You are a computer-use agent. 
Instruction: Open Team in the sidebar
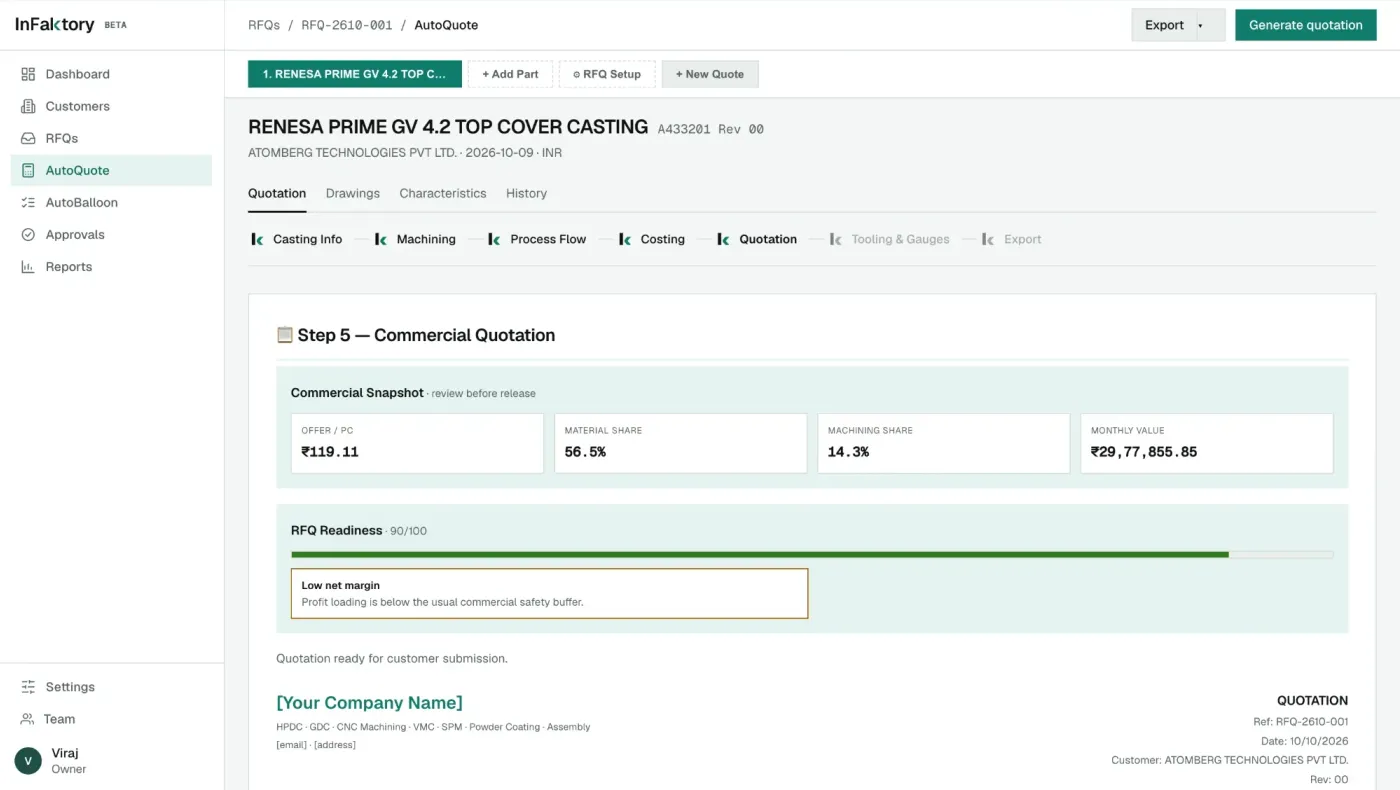click(112, 719)
